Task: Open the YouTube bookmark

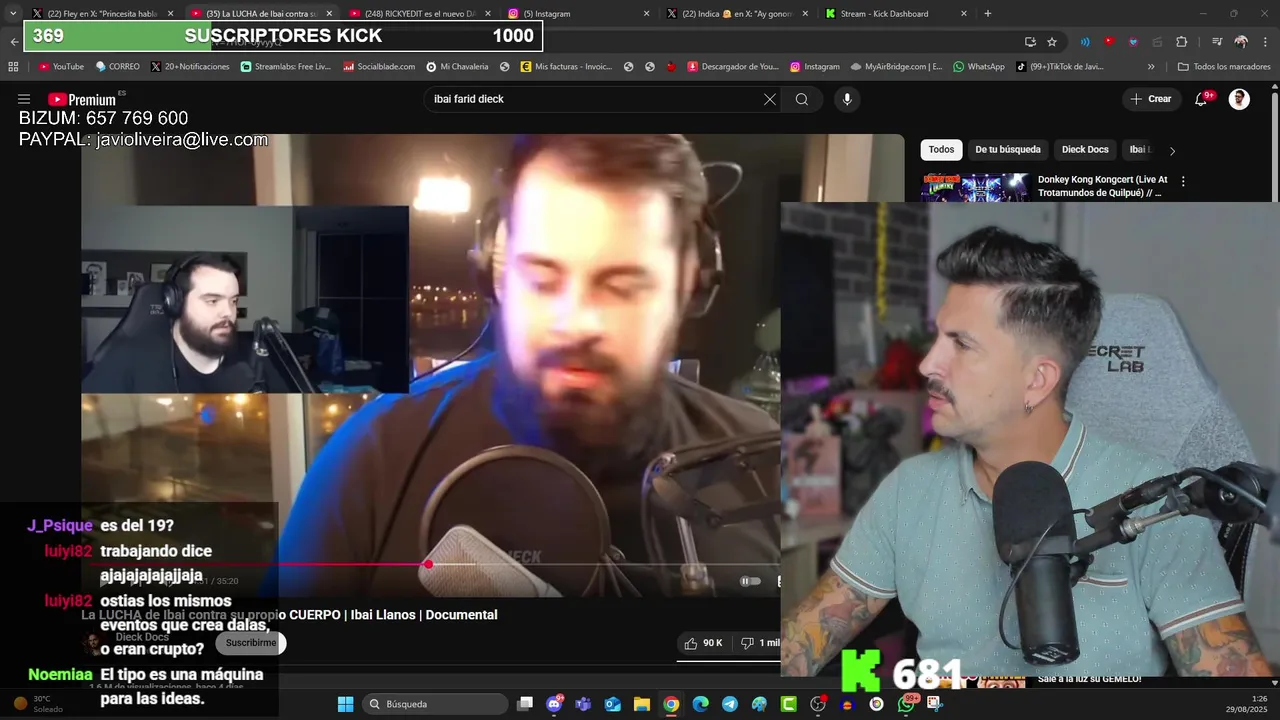Action: (61, 67)
